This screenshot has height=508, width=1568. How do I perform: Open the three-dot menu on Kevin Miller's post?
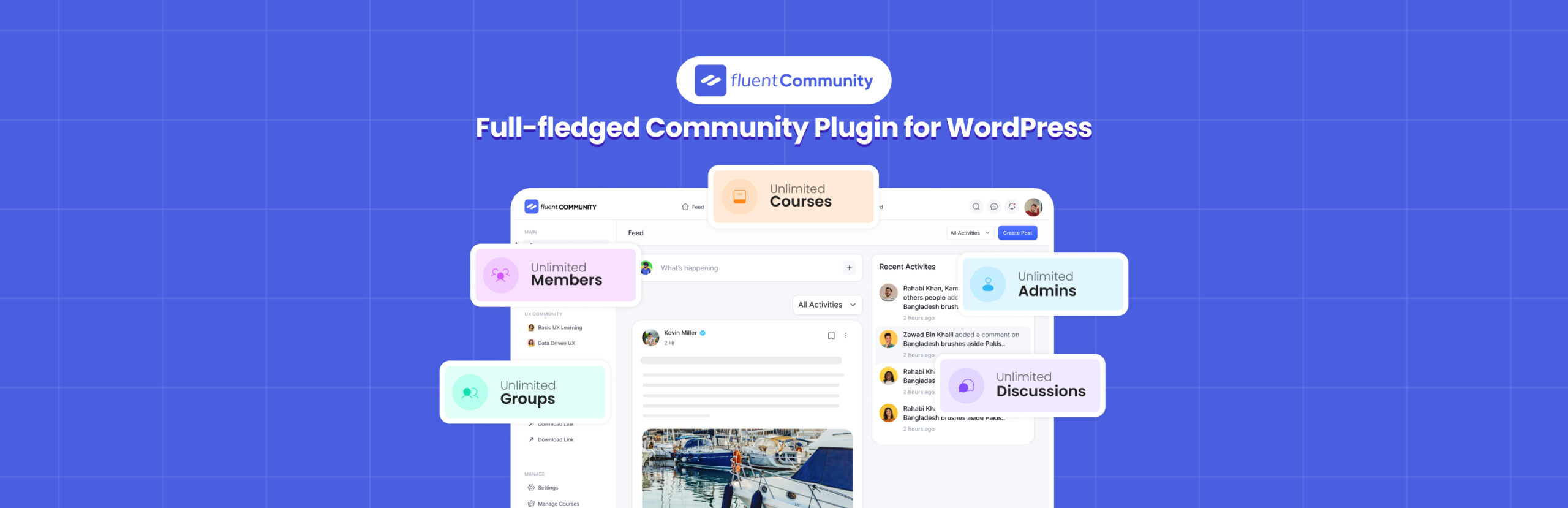[x=846, y=336]
